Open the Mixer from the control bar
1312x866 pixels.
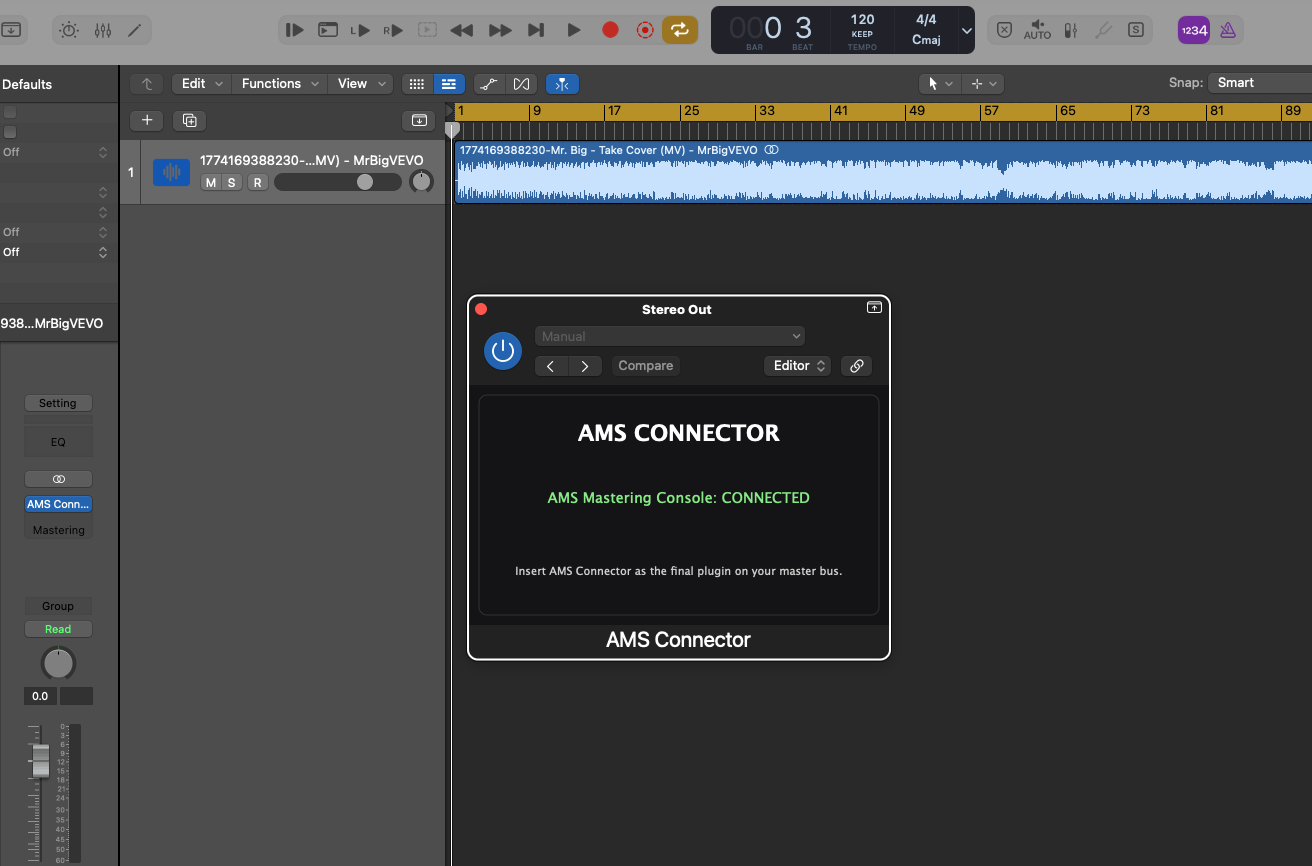[102, 30]
